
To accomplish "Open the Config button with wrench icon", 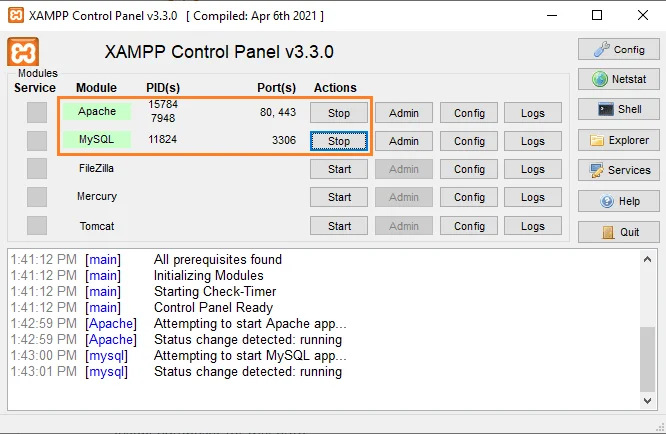I will pos(618,49).
